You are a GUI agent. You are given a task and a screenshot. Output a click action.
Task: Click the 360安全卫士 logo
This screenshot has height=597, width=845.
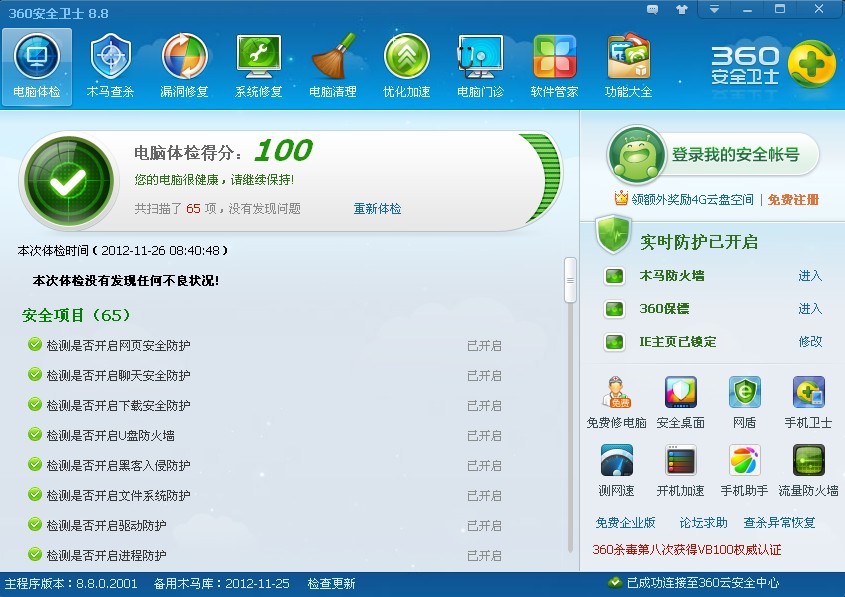click(x=772, y=65)
